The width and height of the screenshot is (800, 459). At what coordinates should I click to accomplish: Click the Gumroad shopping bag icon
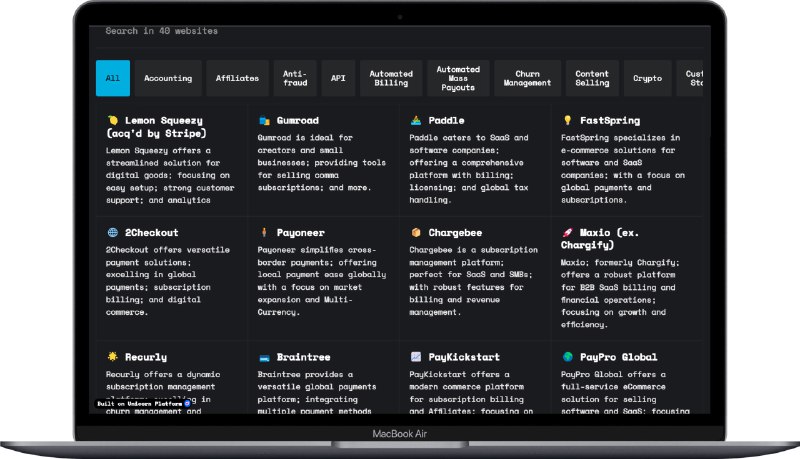coord(264,120)
